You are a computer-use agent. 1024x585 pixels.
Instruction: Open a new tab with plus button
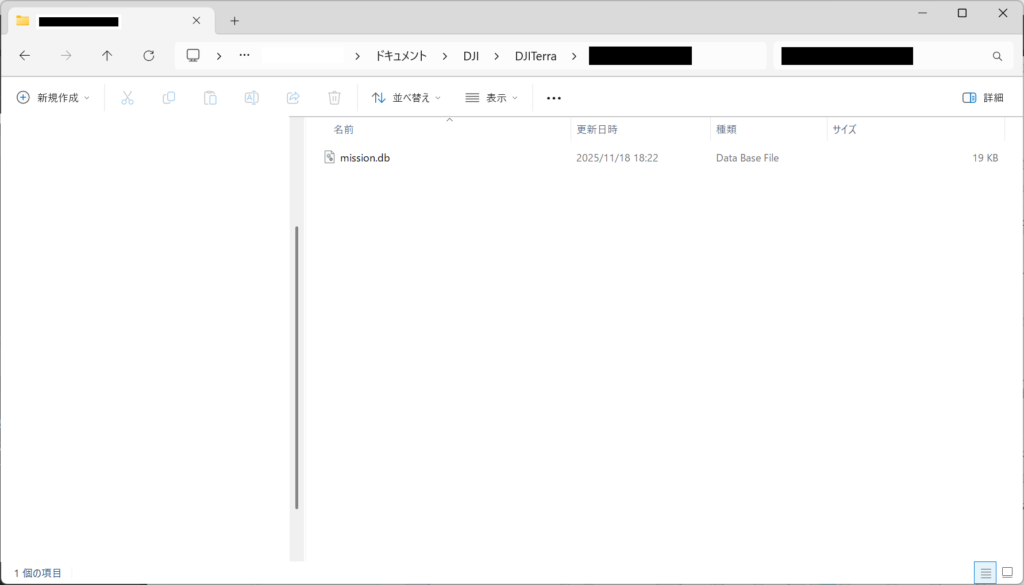[x=234, y=21]
